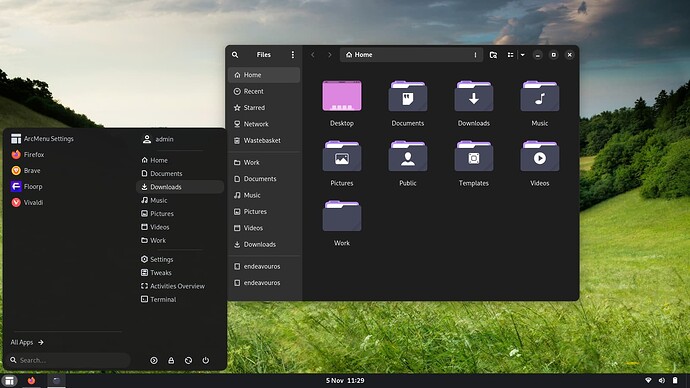Select the Music folder icon in grid
Screen dimensions: 690x388
tap(540, 96)
